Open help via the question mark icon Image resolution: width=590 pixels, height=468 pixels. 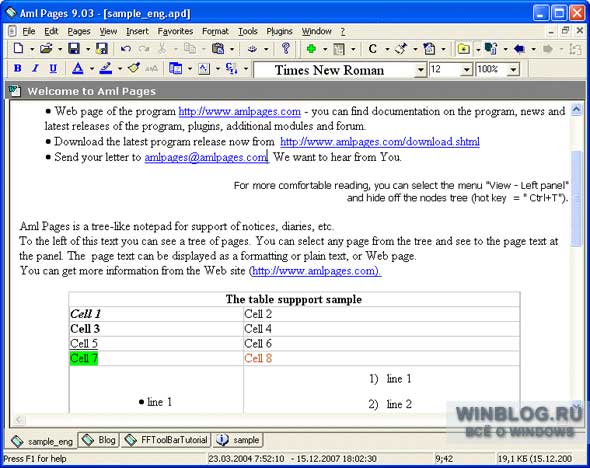pyautogui.click(x=286, y=49)
